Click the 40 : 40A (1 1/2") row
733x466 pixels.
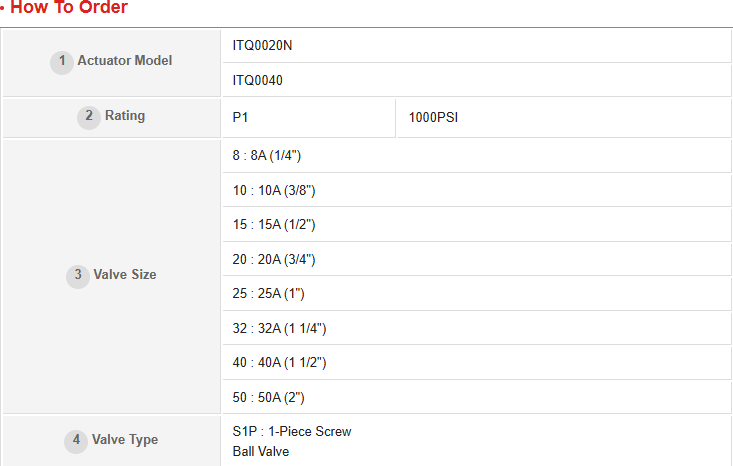(280, 362)
